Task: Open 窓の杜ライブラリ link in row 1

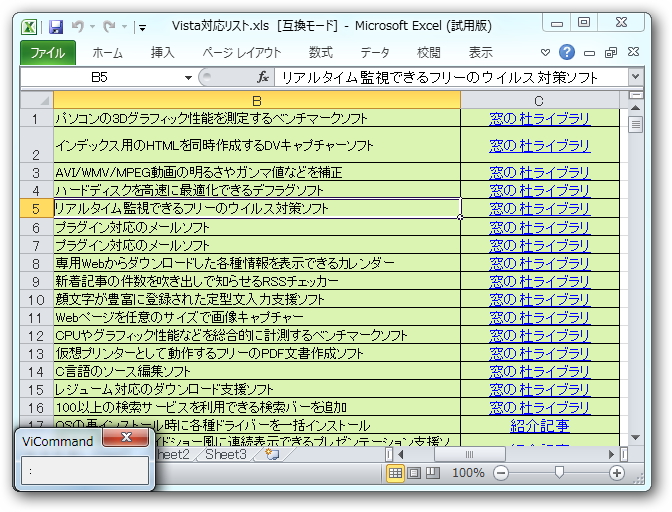Action: pos(540,119)
